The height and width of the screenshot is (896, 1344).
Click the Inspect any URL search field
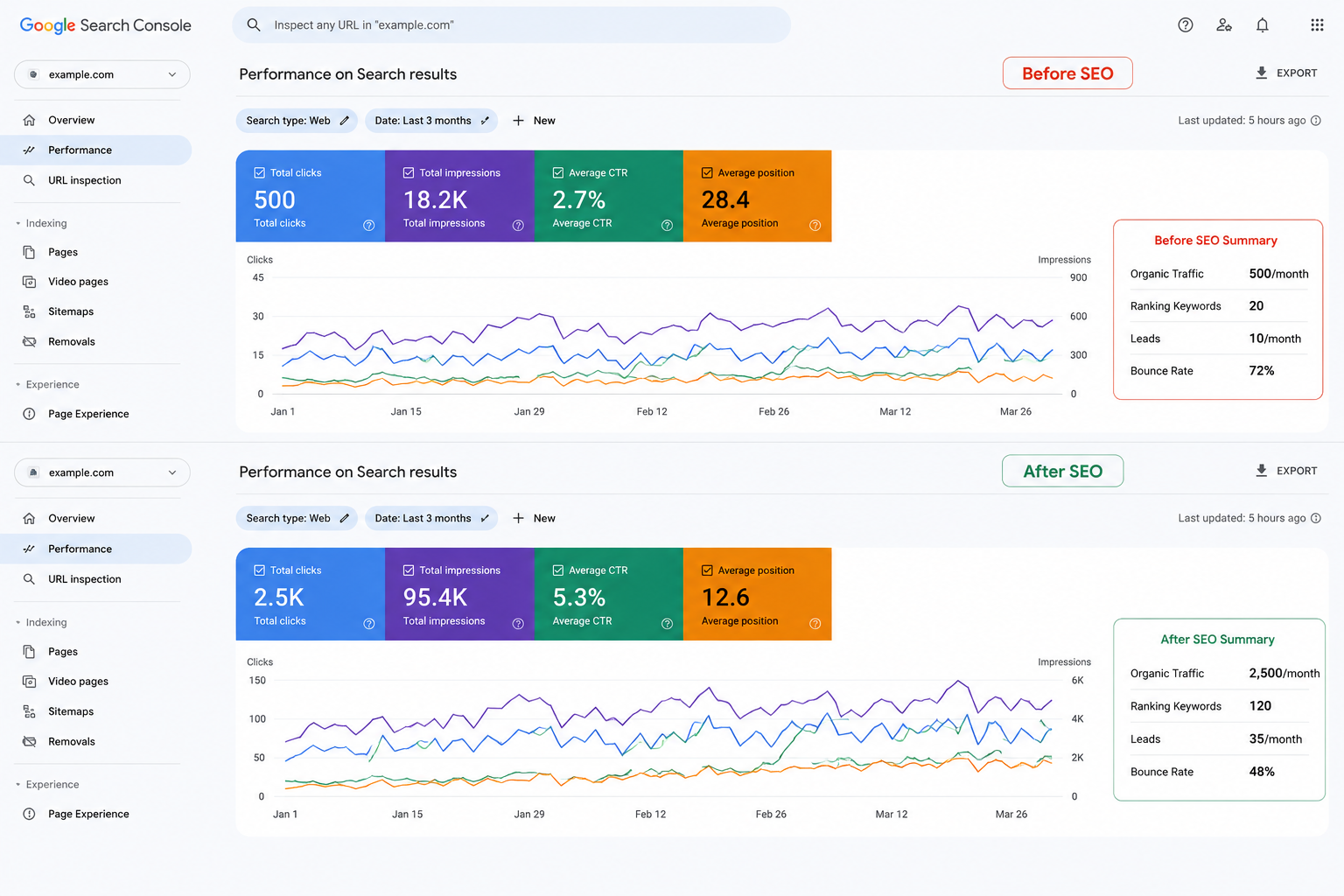pos(511,24)
